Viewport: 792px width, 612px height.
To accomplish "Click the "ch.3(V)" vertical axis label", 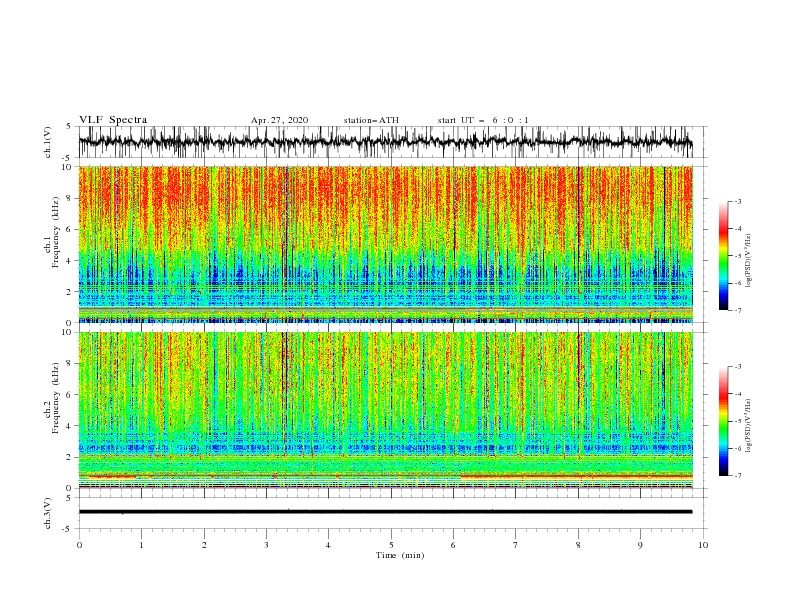I will pyautogui.click(x=48, y=513).
